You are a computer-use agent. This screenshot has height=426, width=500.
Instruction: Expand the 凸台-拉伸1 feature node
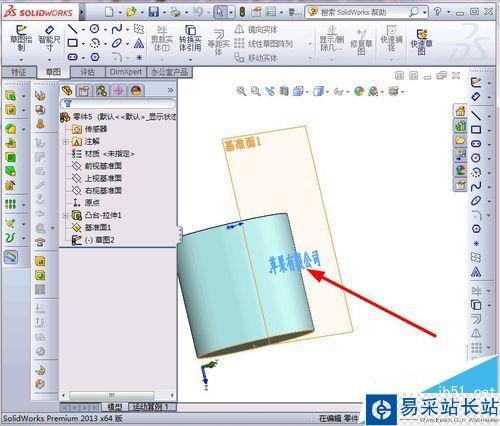tap(66, 216)
